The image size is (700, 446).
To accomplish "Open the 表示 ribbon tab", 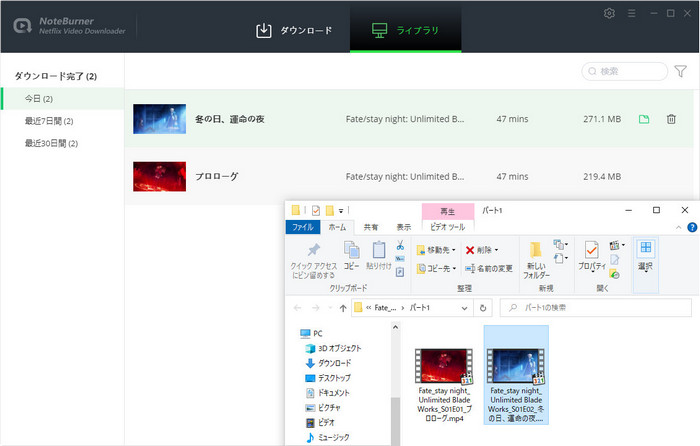I will point(404,227).
